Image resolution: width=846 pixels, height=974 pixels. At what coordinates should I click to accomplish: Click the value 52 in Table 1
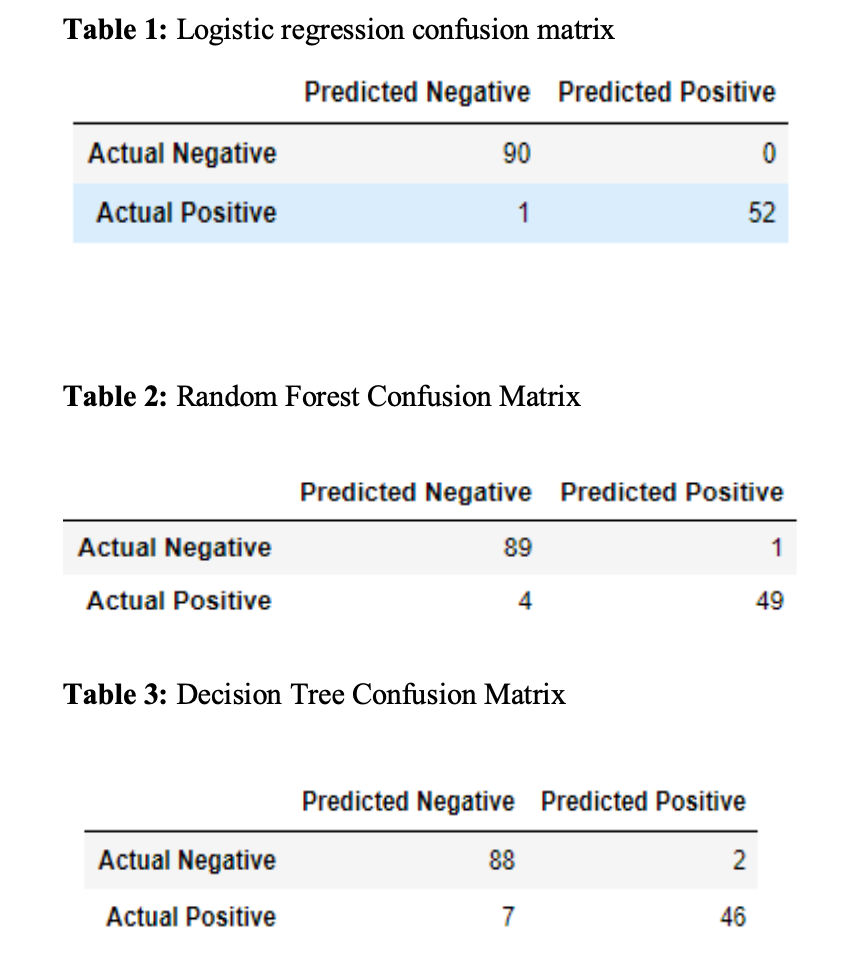point(762,212)
